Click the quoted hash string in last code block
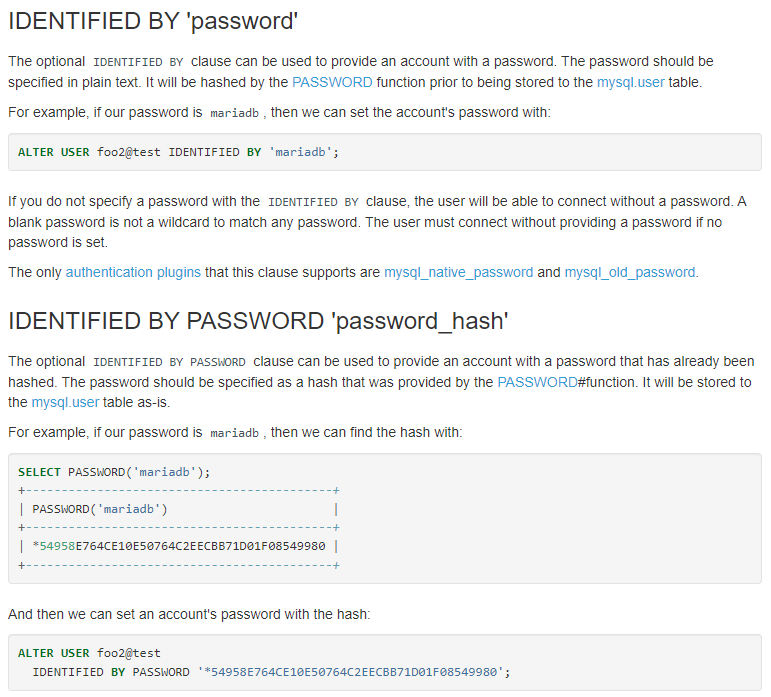 click(x=353, y=672)
